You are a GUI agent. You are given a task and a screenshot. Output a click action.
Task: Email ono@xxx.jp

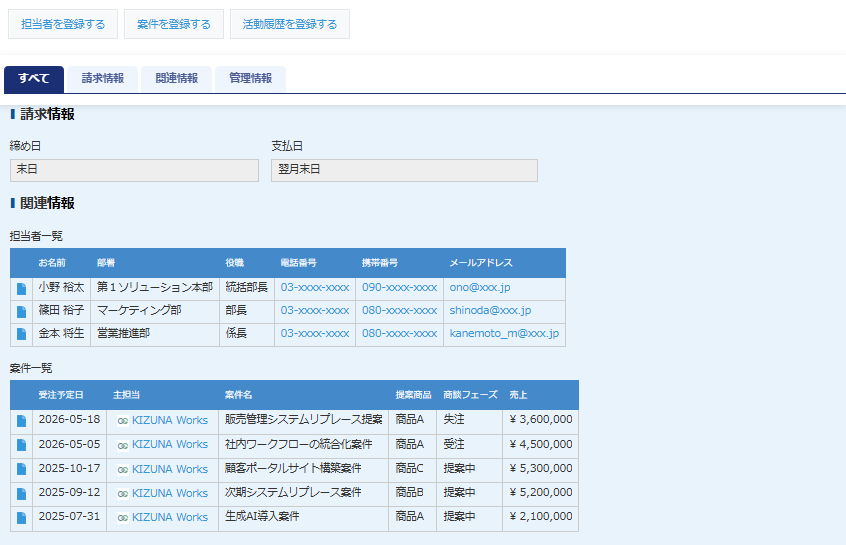[x=480, y=288]
